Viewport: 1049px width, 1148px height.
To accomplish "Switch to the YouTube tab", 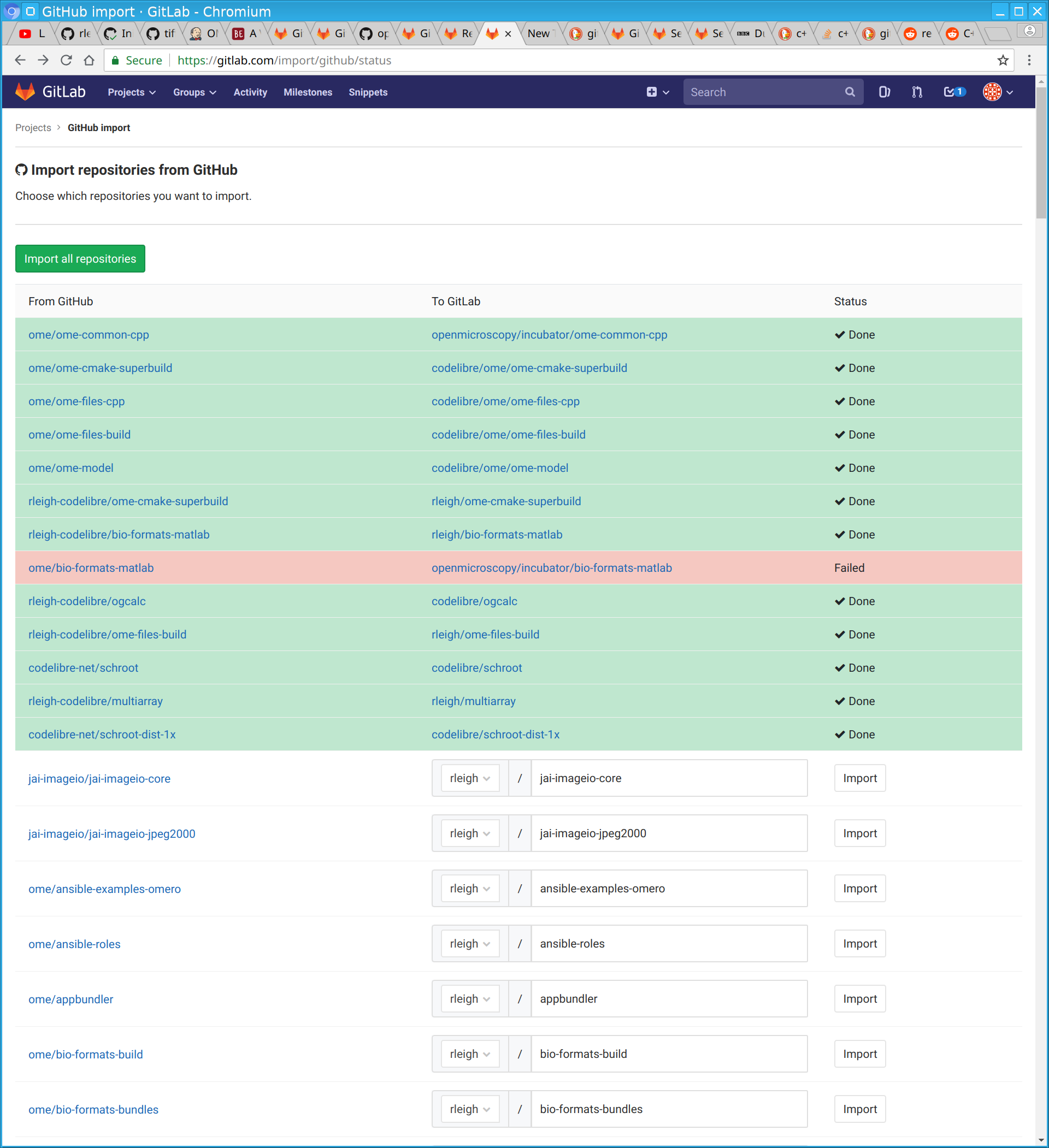I will coord(31,34).
